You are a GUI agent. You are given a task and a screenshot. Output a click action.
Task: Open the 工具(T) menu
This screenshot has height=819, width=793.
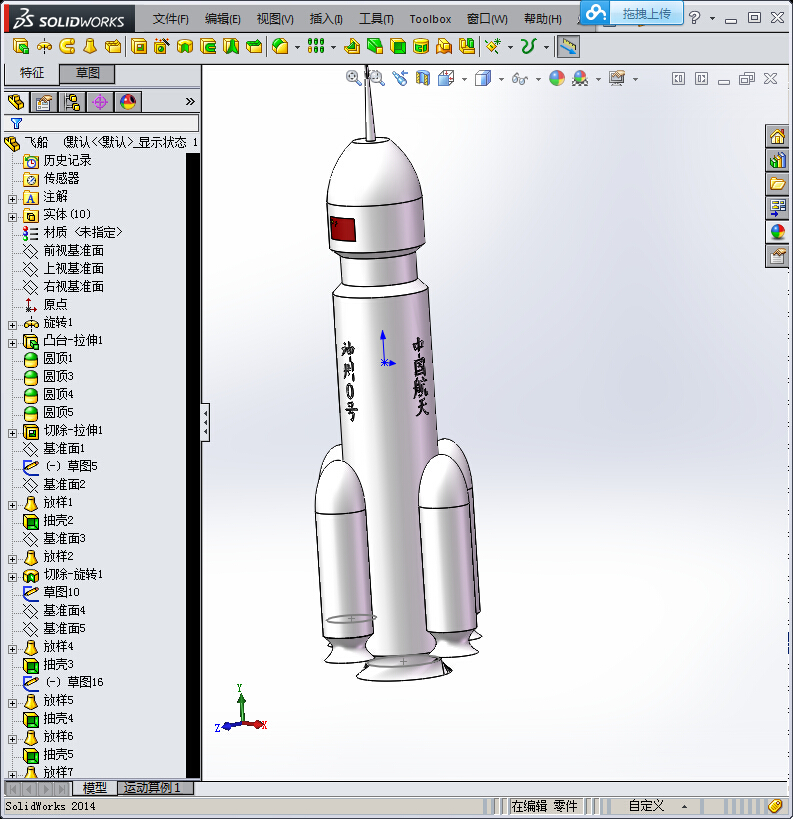coord(376,19)
